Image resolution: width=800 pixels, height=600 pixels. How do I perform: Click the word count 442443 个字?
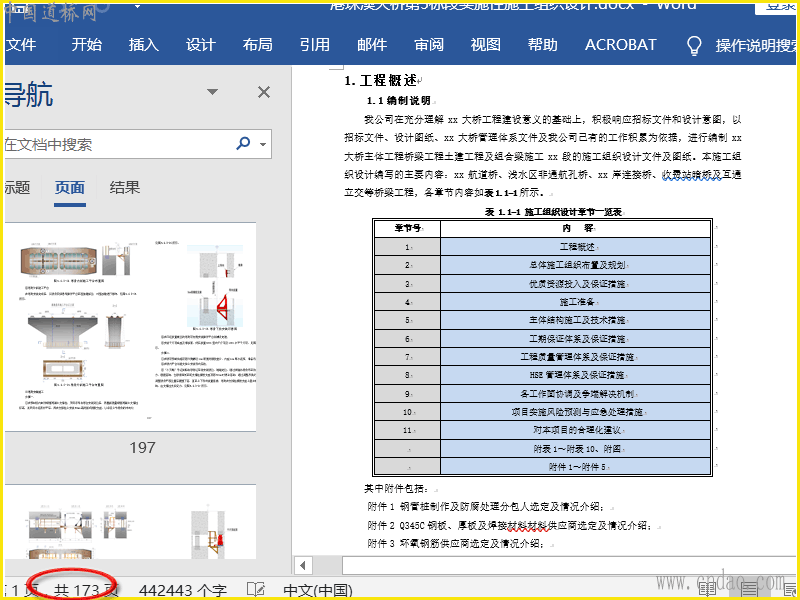tap(183, 591)
